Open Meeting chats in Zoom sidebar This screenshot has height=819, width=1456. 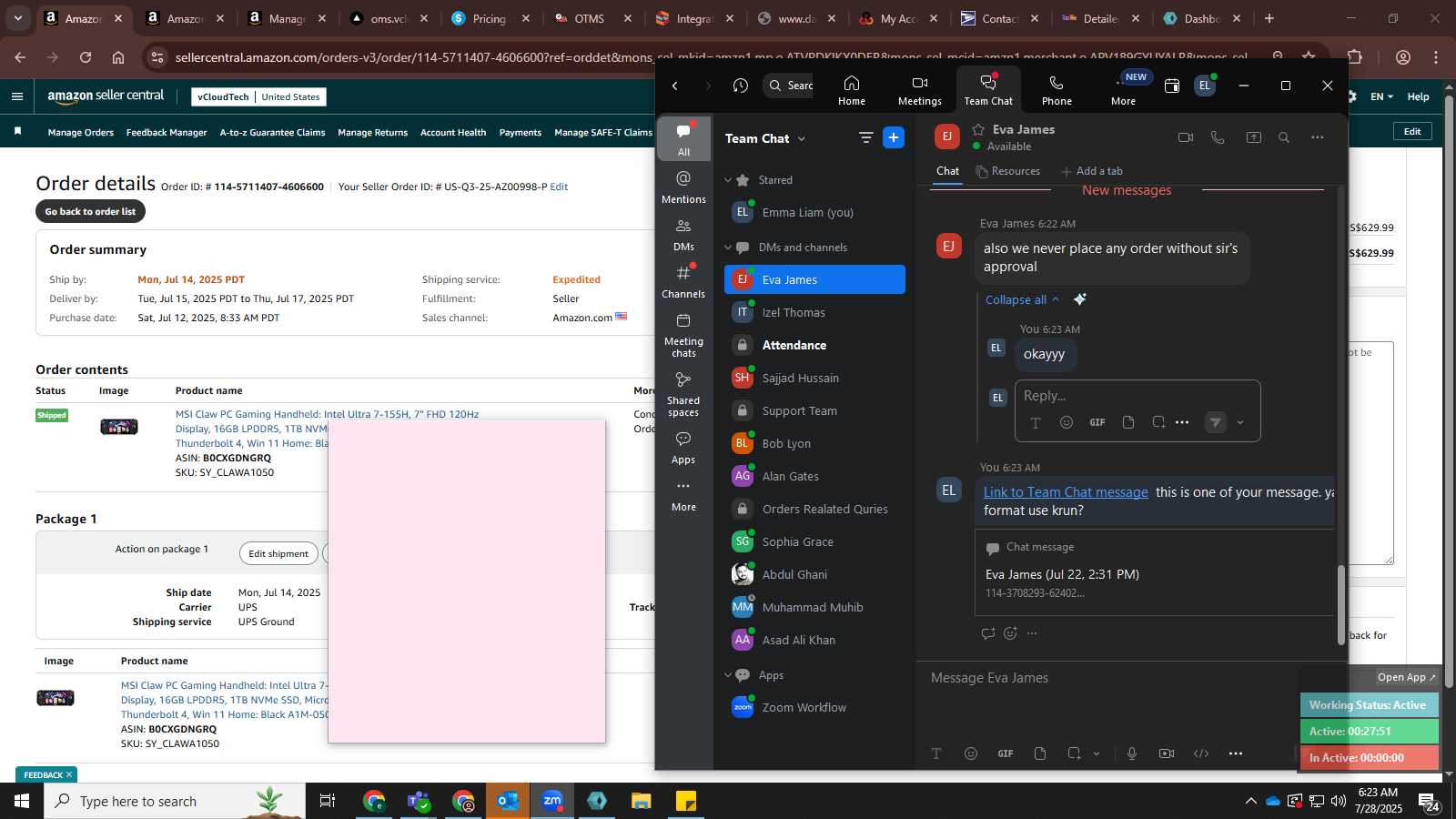[x=683, y=334]
